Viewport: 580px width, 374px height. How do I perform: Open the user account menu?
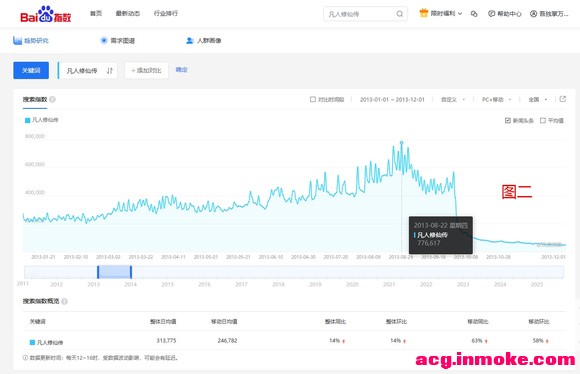[549, 14]
